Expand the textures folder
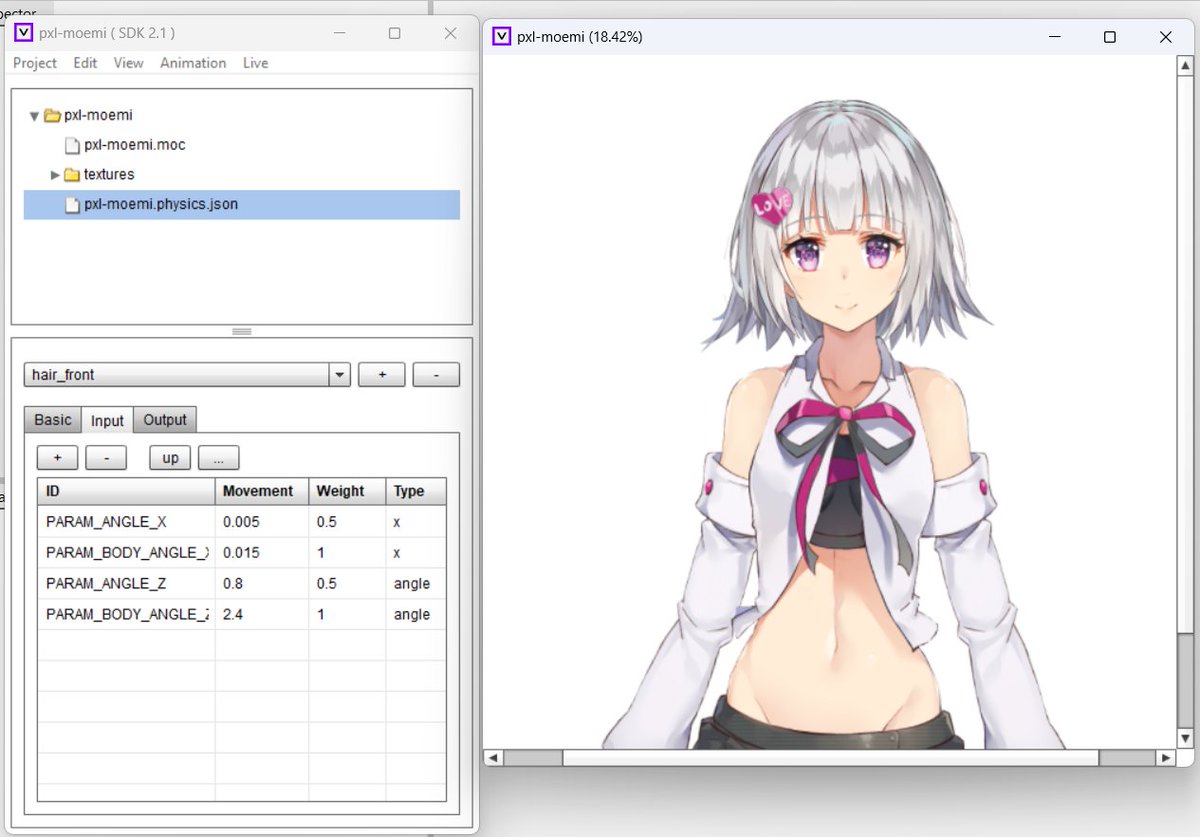 (x=54, y=174)
